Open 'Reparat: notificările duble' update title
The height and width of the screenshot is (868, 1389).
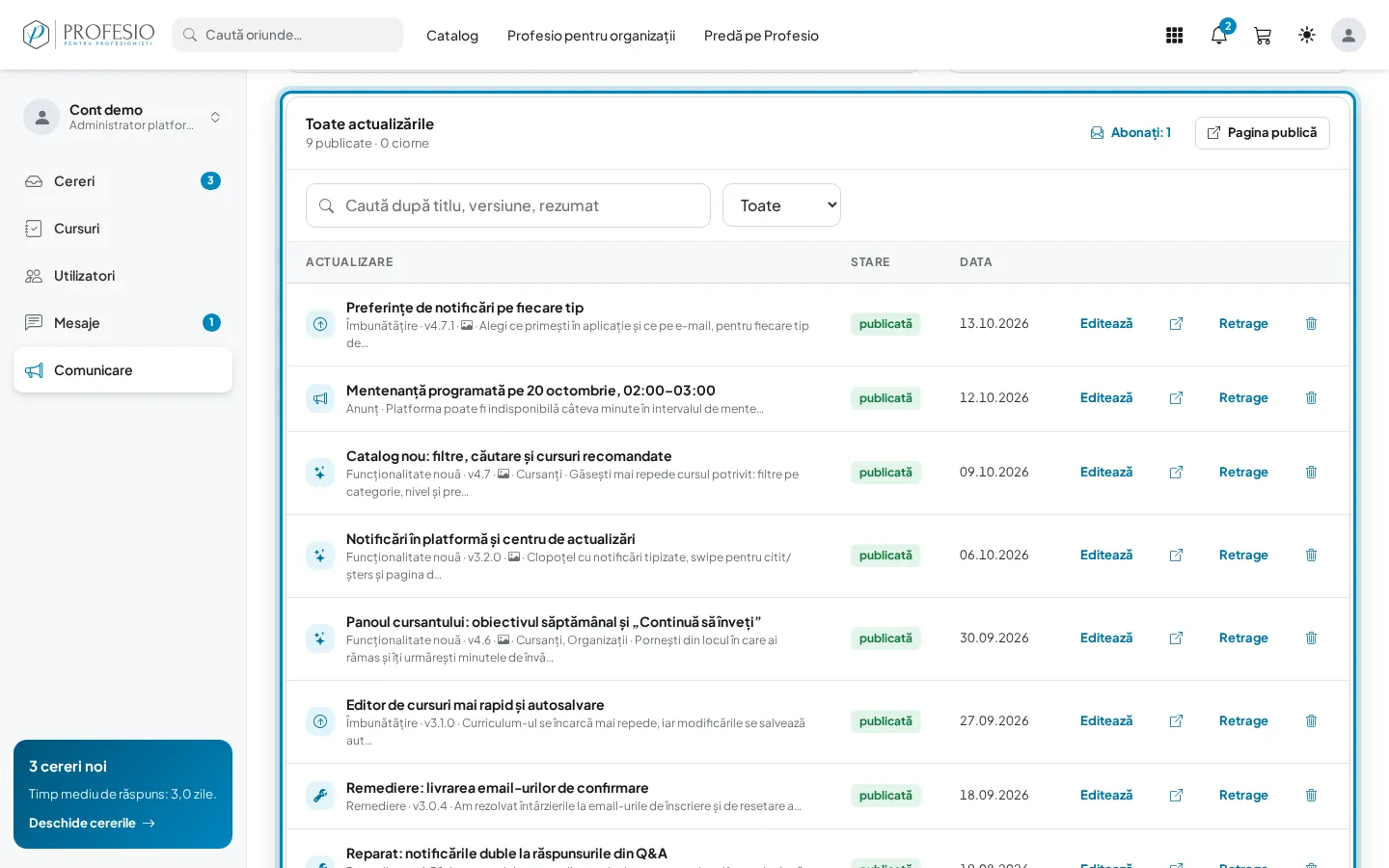pos(506,854)
